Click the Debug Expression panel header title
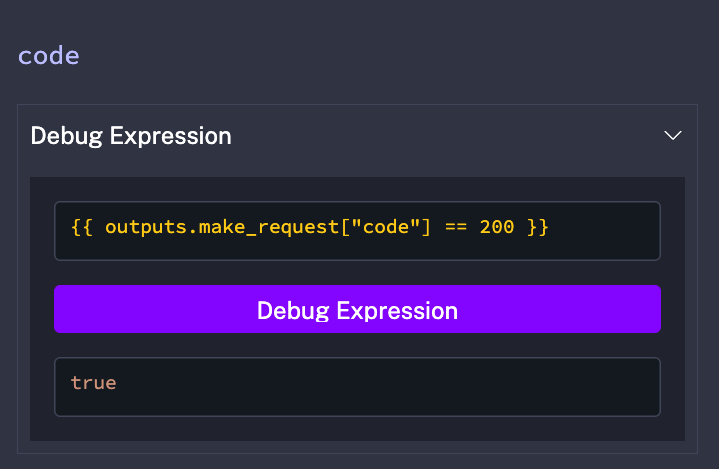Screen dimensions: 719x469 (x=131, y=135)
